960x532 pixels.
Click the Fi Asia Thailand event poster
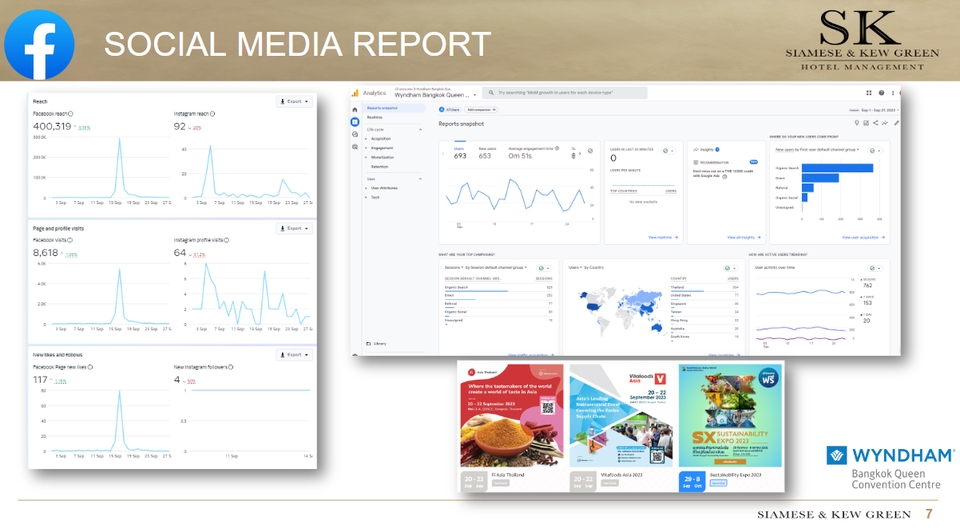tap(512, 416)
